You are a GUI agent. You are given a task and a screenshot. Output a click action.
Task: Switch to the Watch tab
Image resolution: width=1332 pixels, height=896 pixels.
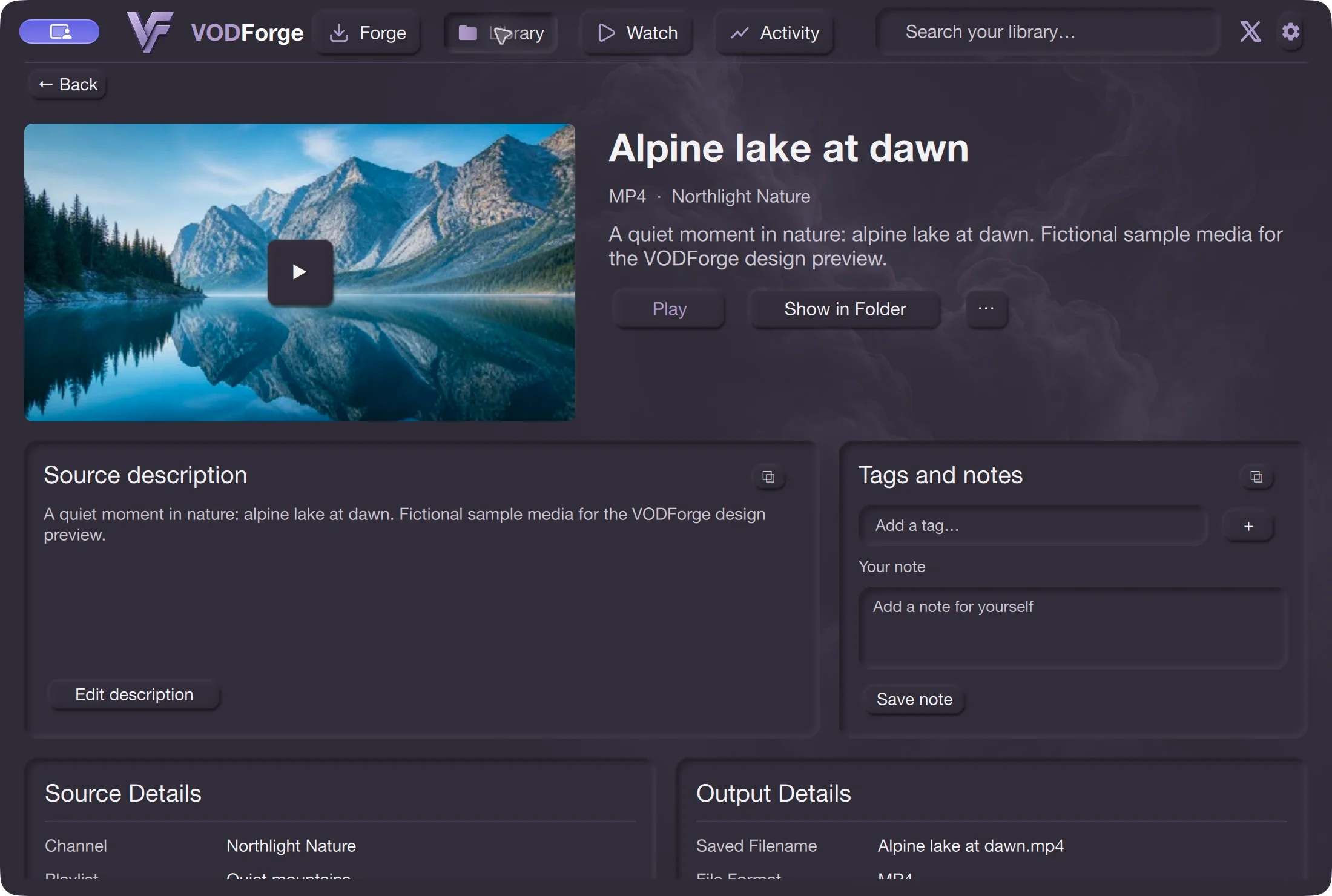click(x=637, y=33)
